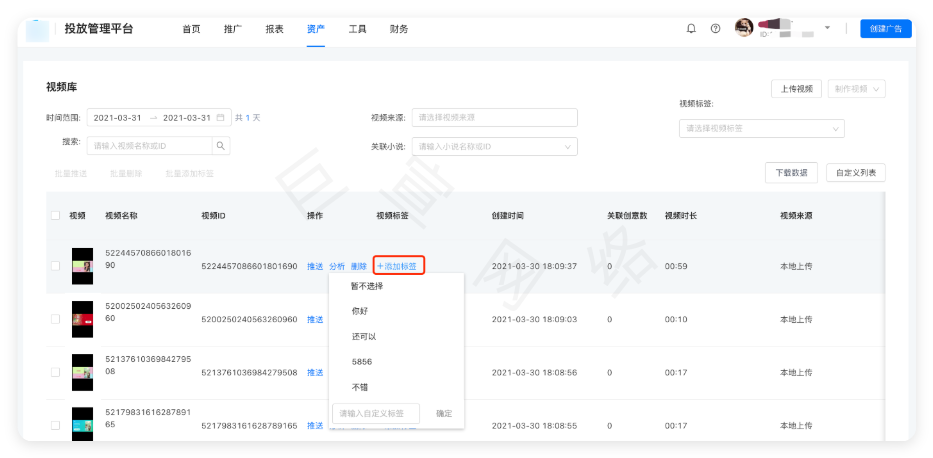Expand the 制作视频 dropdown button
This screenshot has width=933, height=458.
click(856, 89)
